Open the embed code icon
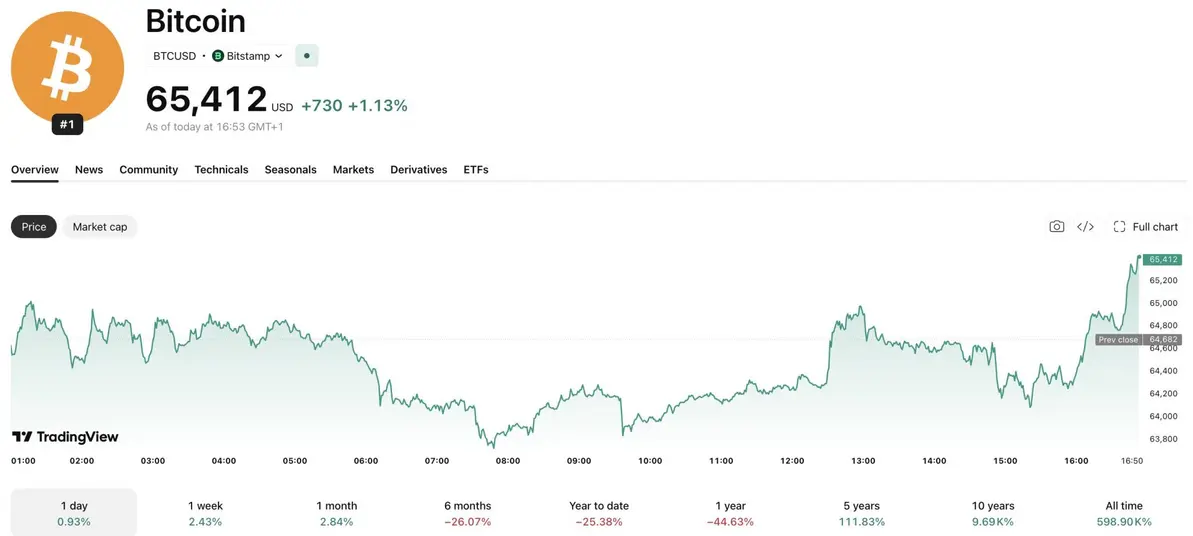Screen dimensions: 1193x536 1086,227
